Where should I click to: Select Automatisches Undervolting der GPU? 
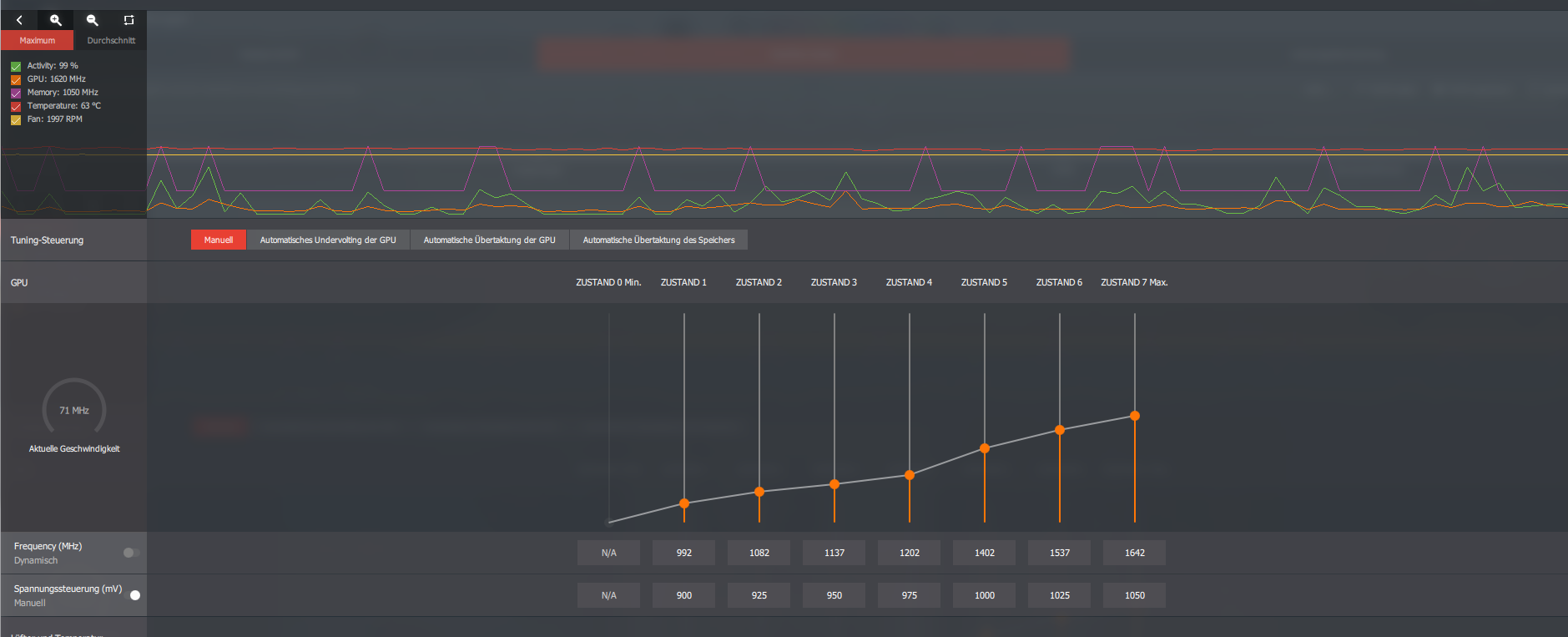click(328, 240)
